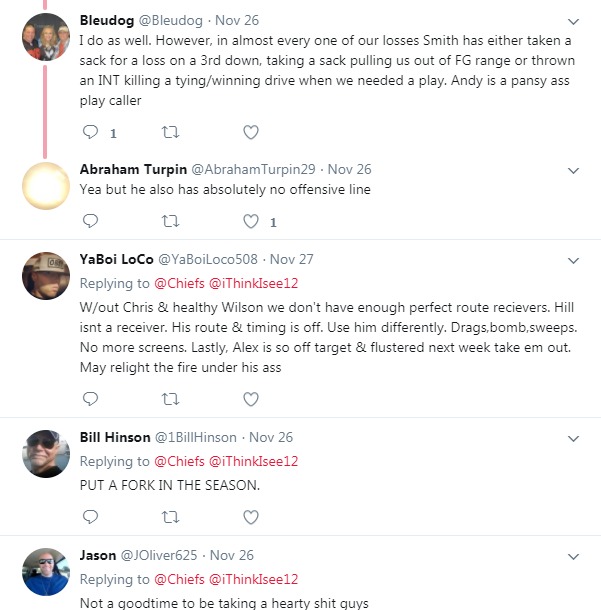Retweet Abraham Turpin's tweet
The width and height of the screenshot is (601, 610).
(171, 221)
